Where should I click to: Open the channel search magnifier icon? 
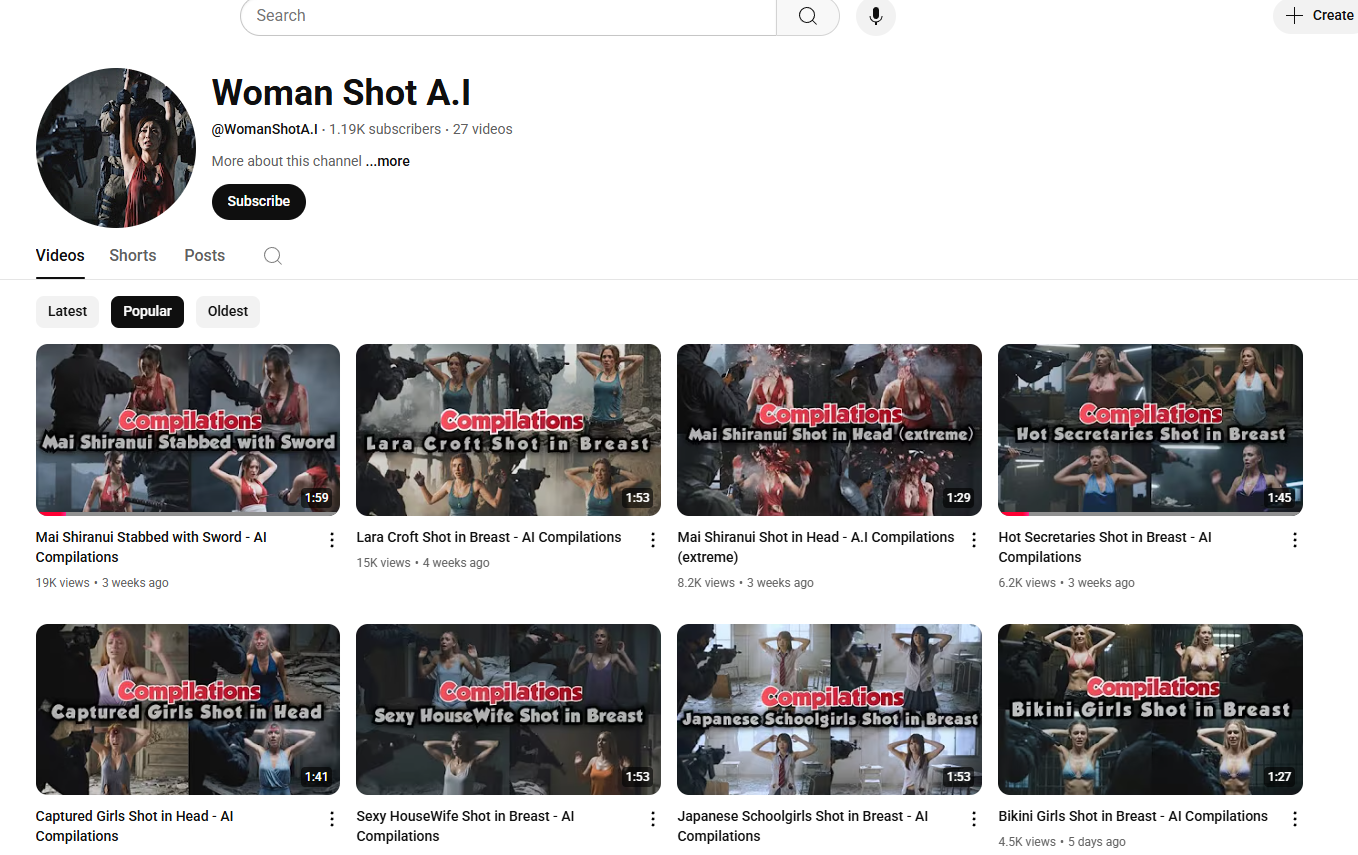[273, 256]
